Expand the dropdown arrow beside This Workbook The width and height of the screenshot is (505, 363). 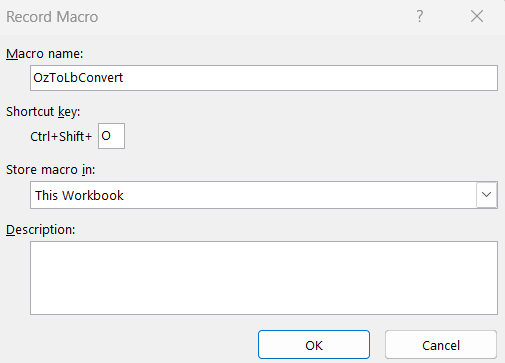tap(486, 195)
